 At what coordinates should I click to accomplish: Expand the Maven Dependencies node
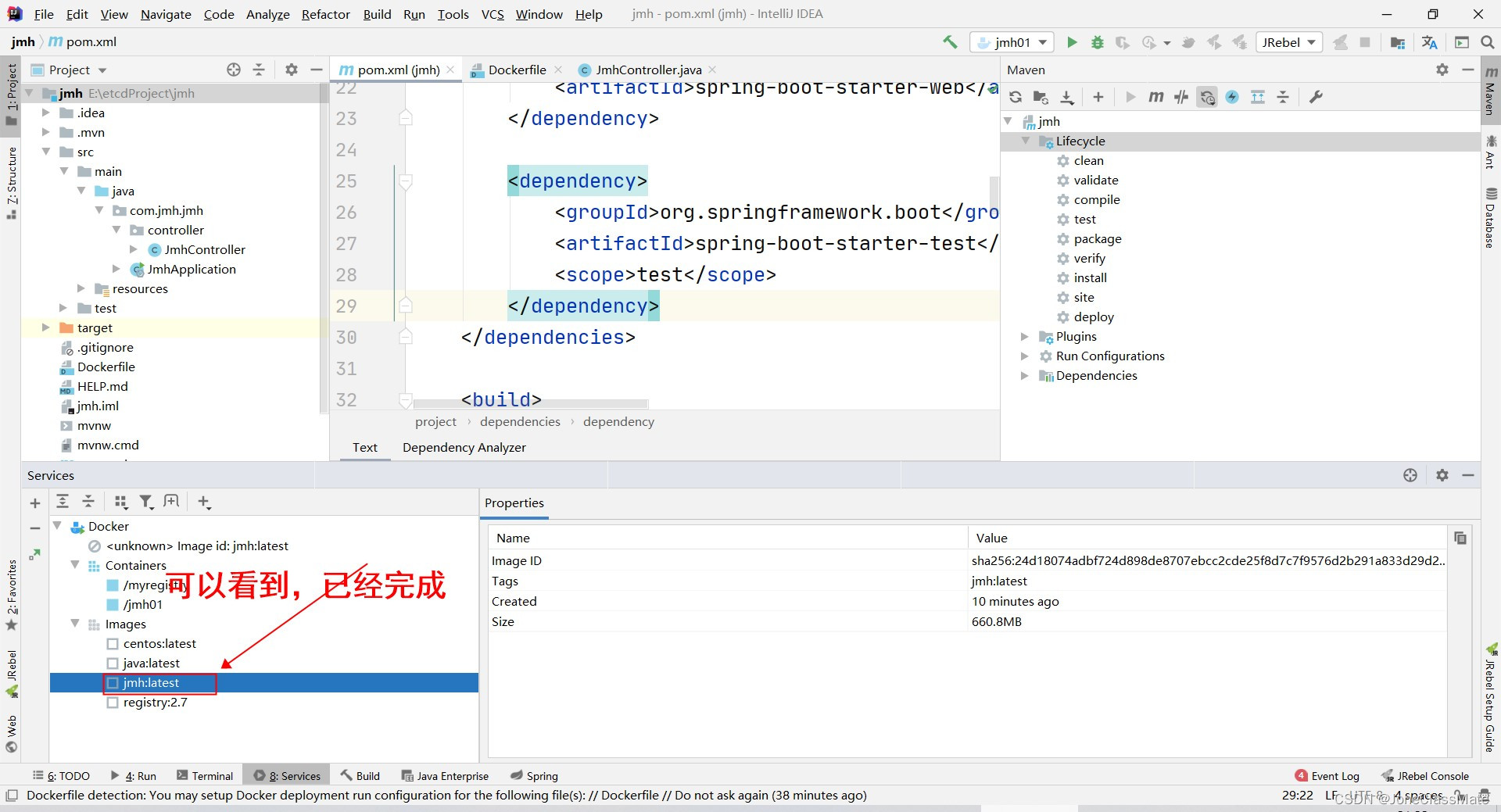pos(1025,376)
